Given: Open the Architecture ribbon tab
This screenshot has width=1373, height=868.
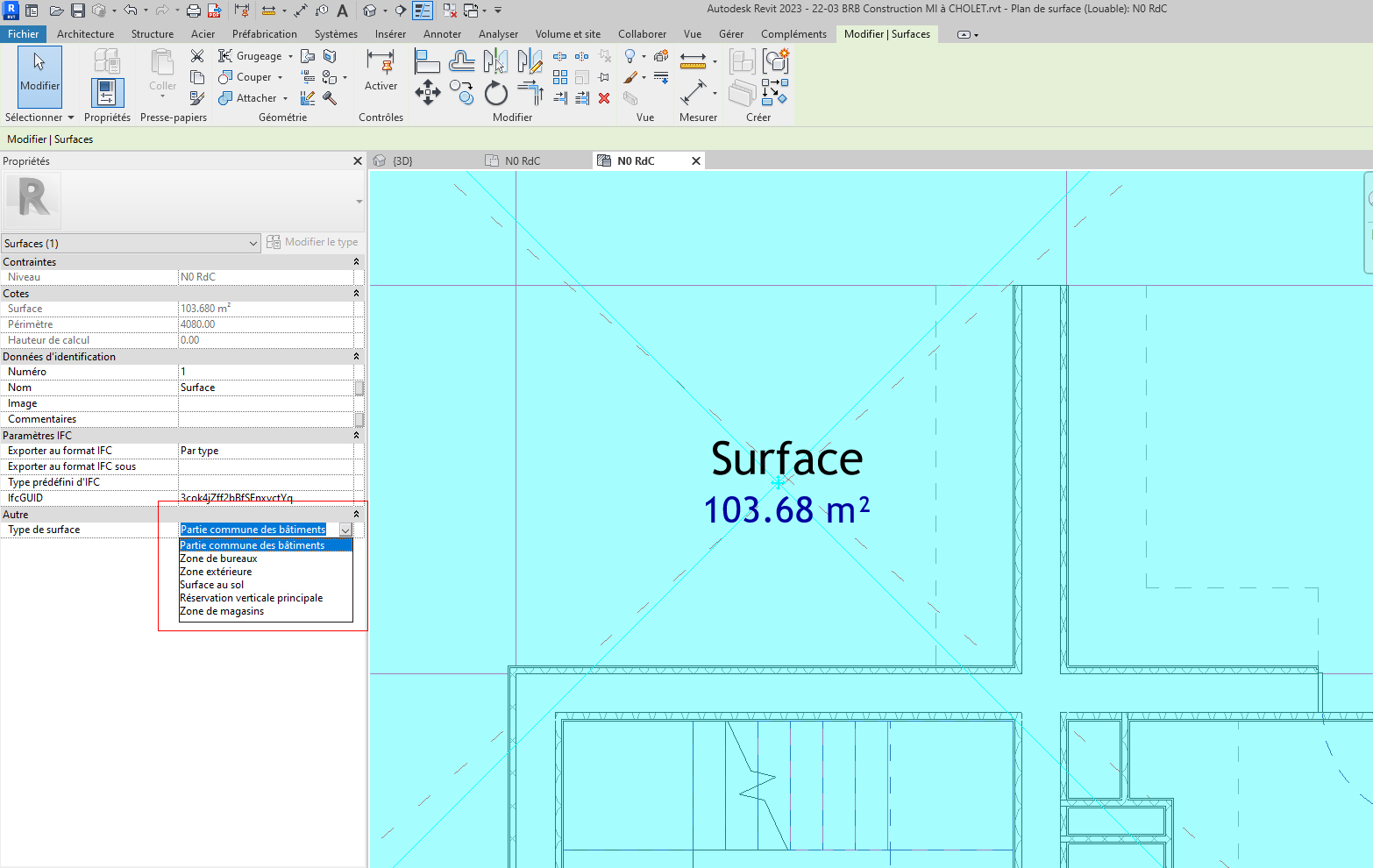Looking at the screenshot, I should click(85, 34).
